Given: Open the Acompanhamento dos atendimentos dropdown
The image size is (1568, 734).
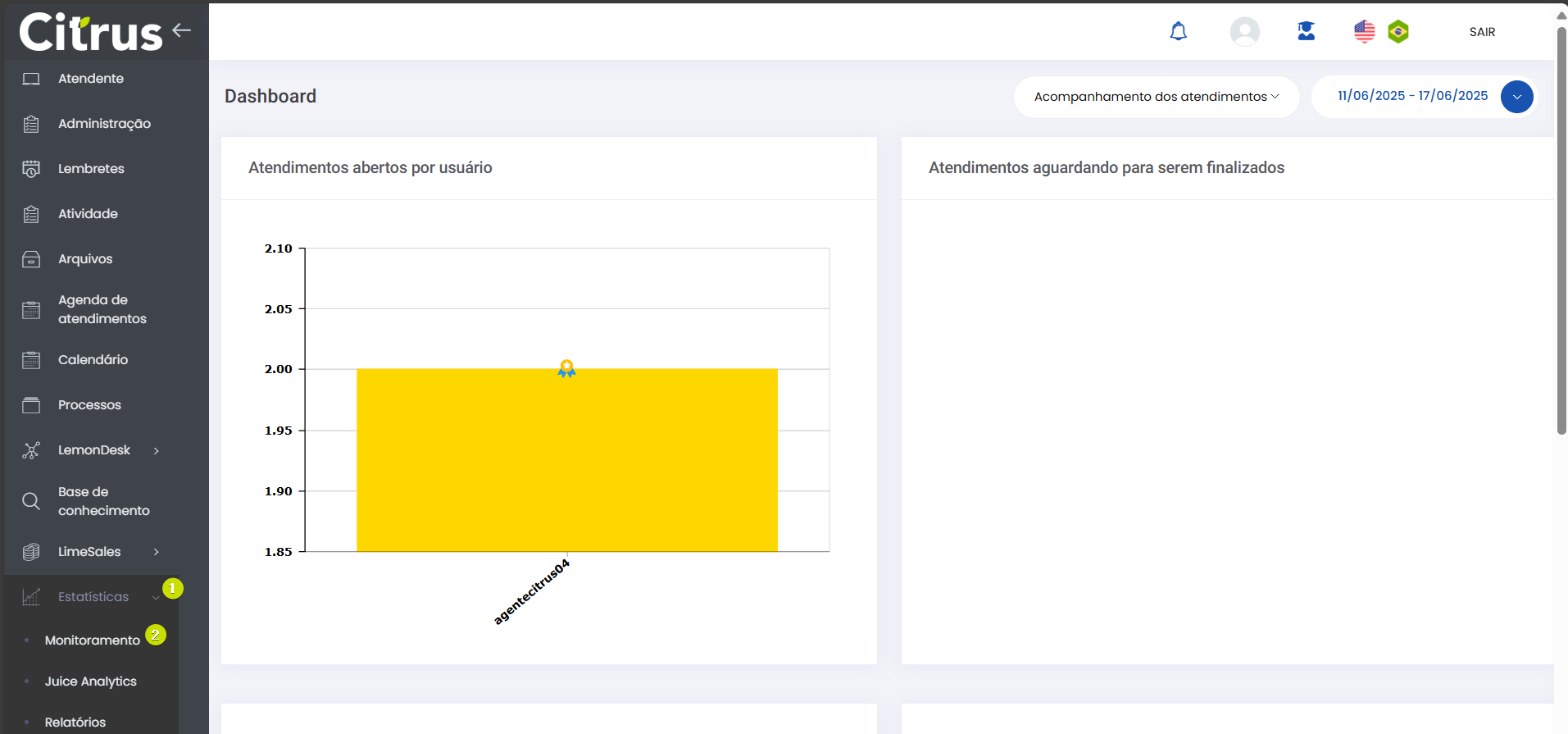Looking at the screenshot, I should click(x=1156, y=97).
